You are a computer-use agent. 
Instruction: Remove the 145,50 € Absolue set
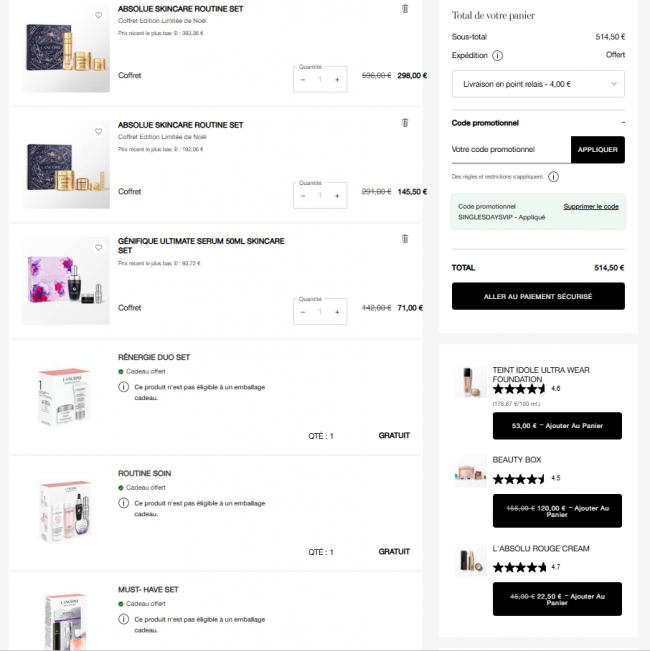click(405, 122)
